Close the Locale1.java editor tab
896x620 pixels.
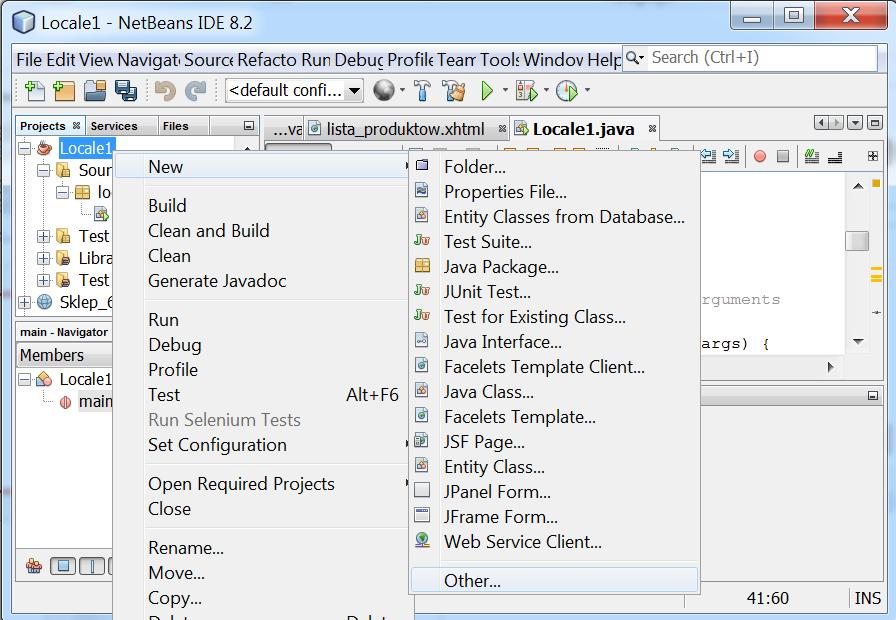[652, 129]
